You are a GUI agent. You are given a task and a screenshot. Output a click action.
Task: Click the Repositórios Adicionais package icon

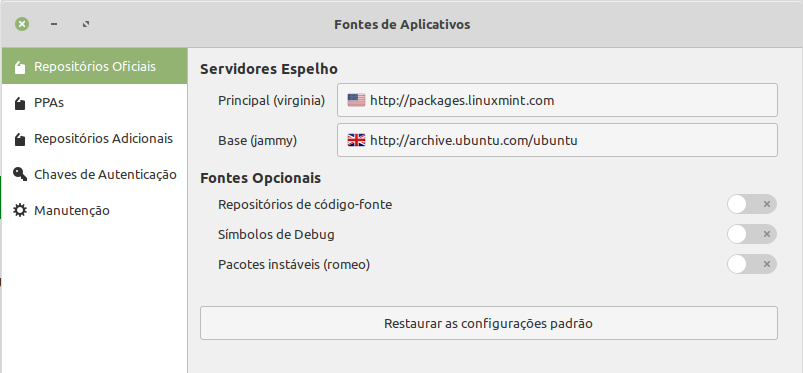[20, 139]
